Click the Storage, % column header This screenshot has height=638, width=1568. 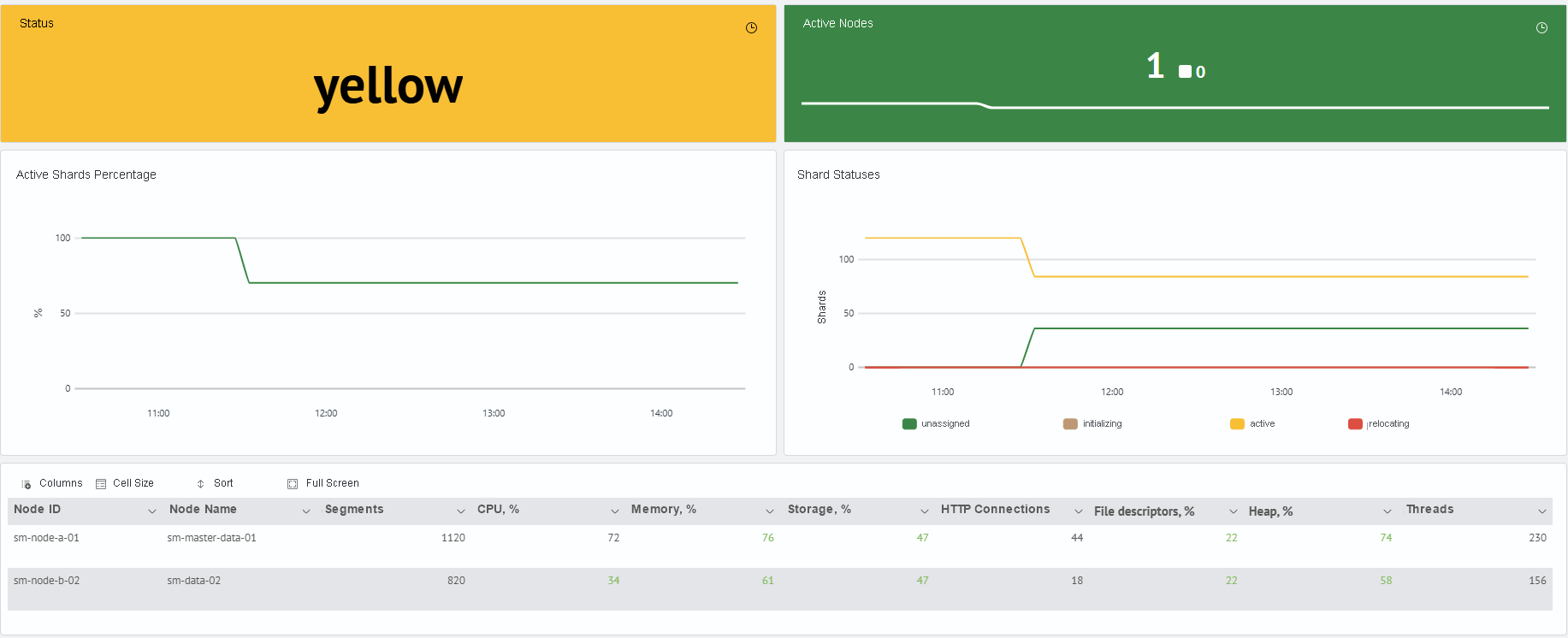click(820, 510)
